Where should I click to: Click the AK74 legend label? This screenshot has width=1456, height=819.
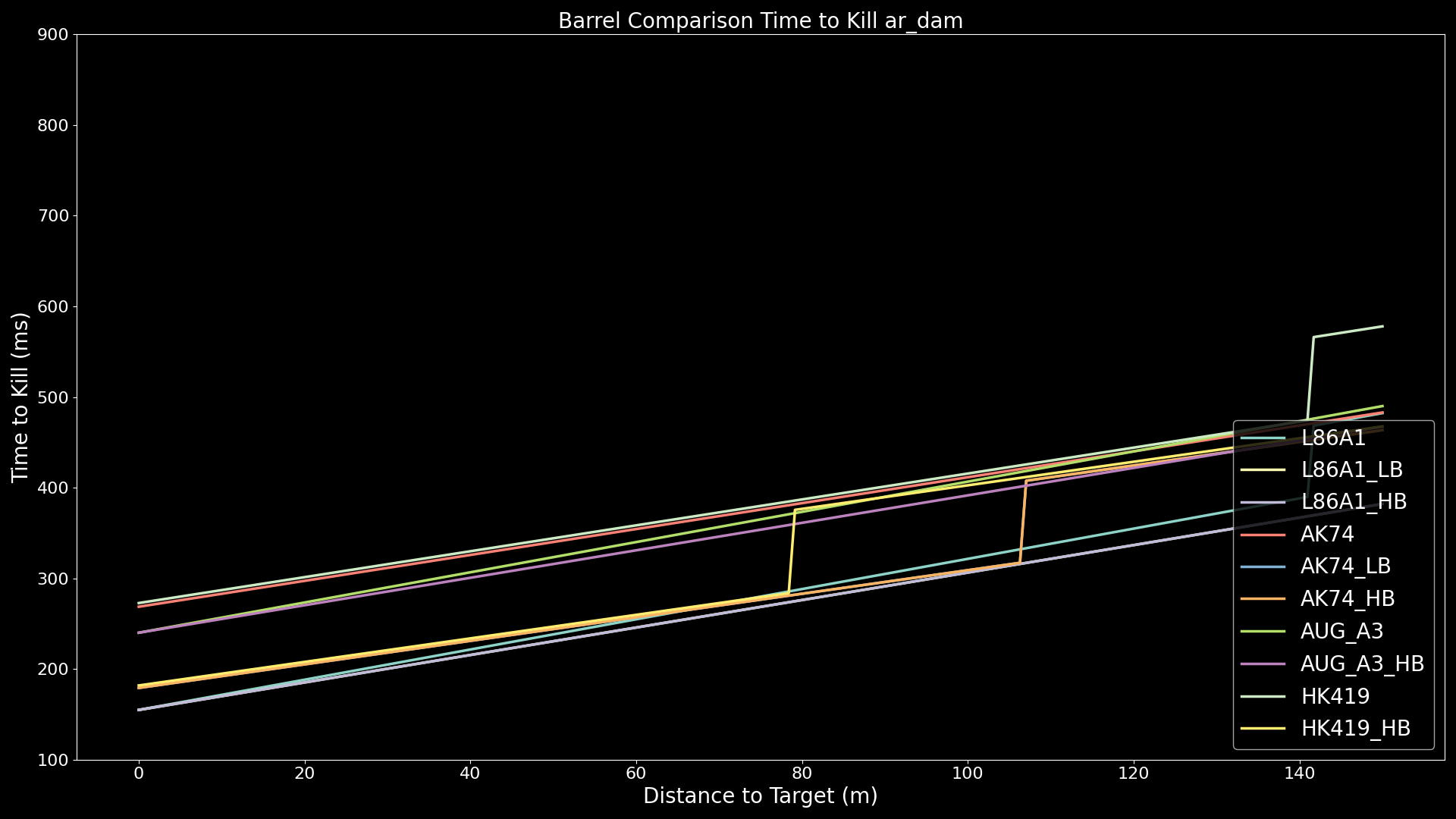pyautogui.click(x=1326, y=535)
